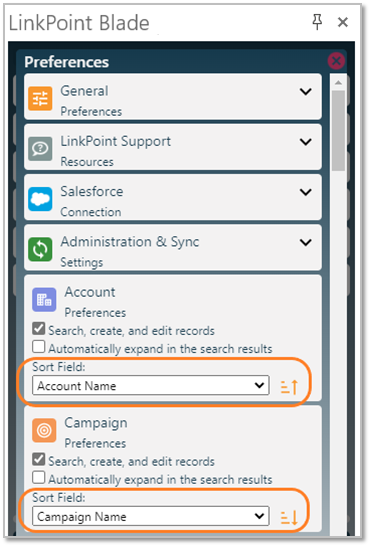This screenshot has height=547, width=371.
Task: Uncheck Campaign Search, create, and edit records
Action: 38,459
